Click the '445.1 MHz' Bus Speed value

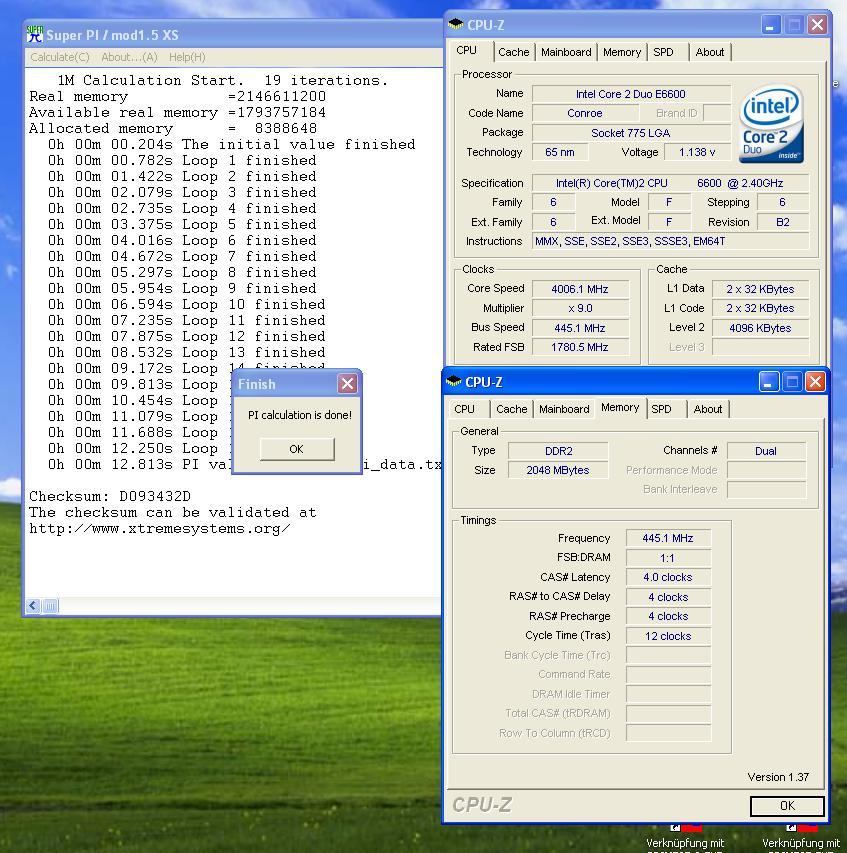point(580,328)
